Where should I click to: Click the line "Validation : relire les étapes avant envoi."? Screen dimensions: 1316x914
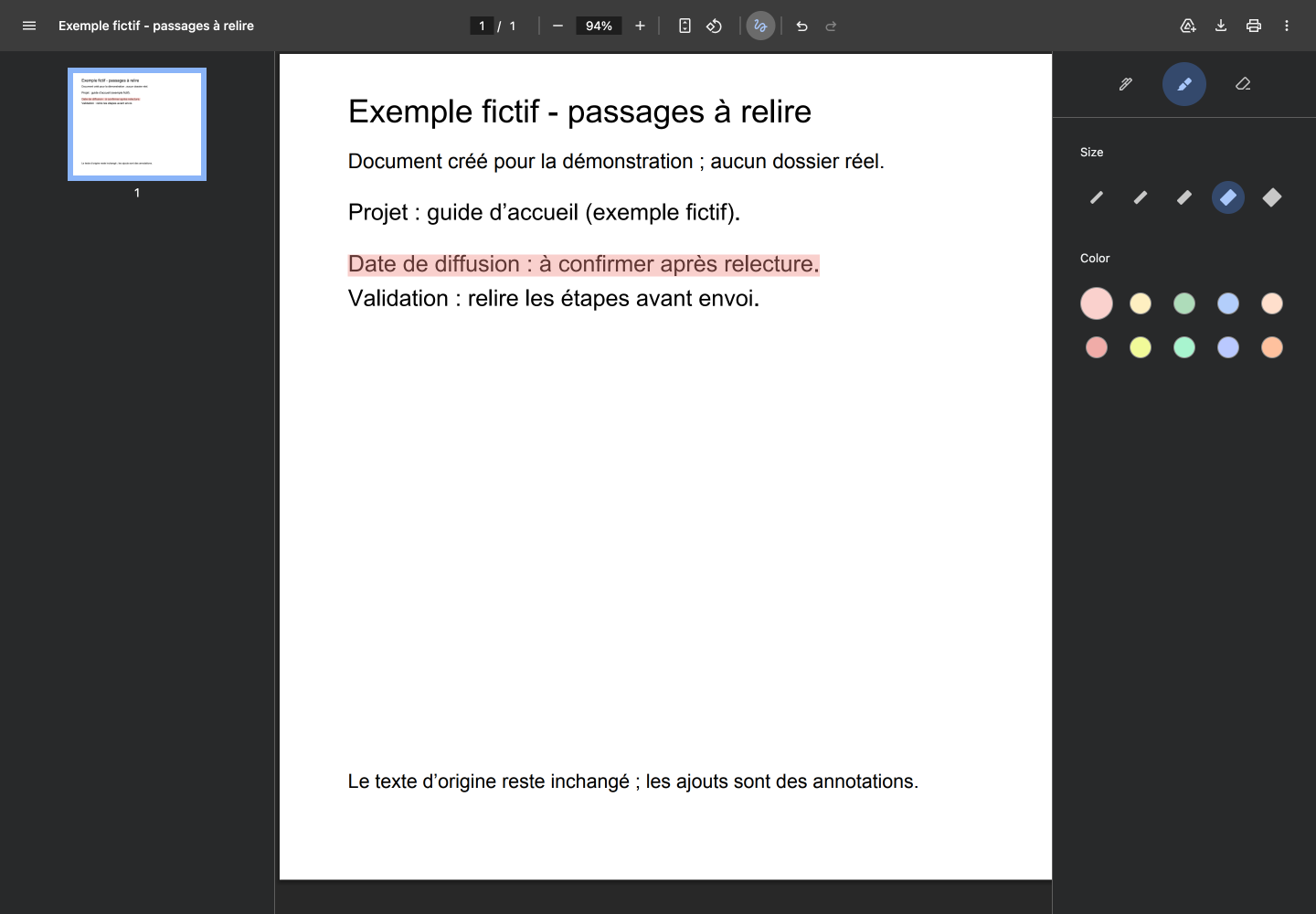point(554,299)
